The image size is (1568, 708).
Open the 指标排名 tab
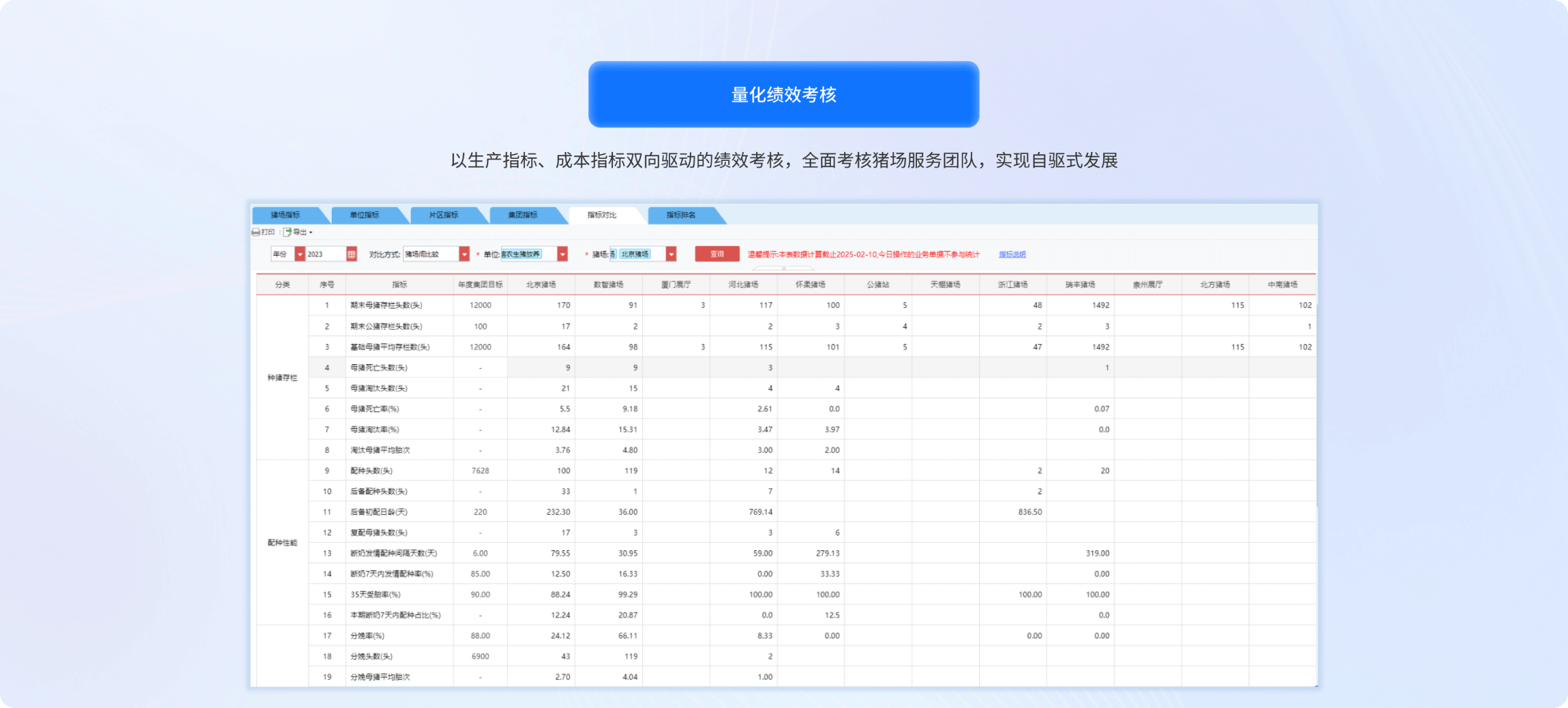(x=681, y=215)
